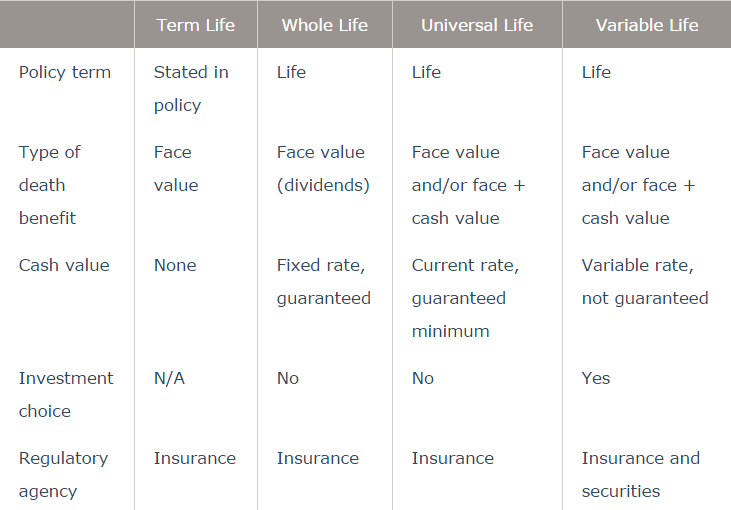Click 'Variable rate, not guaranteed' cell
This screenshot has height=510, width=731.
[645, 282]
